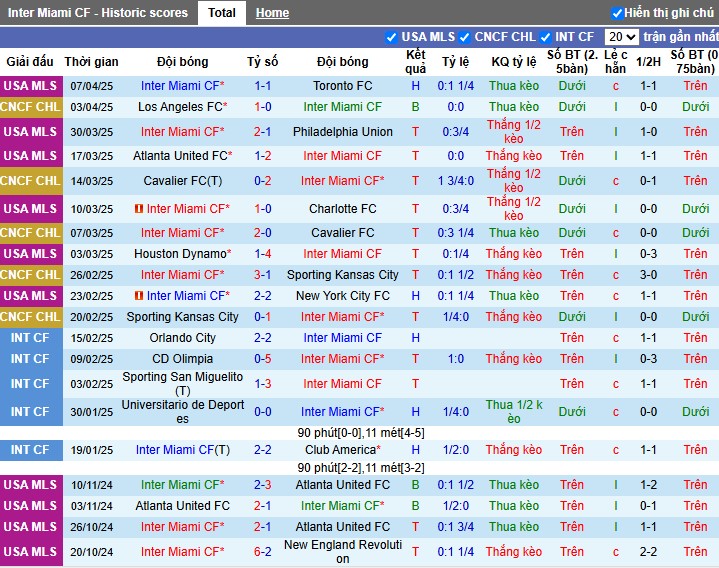Uncheck the INT CF filter checkbox

pyautogui.click(x=546, y=37)
